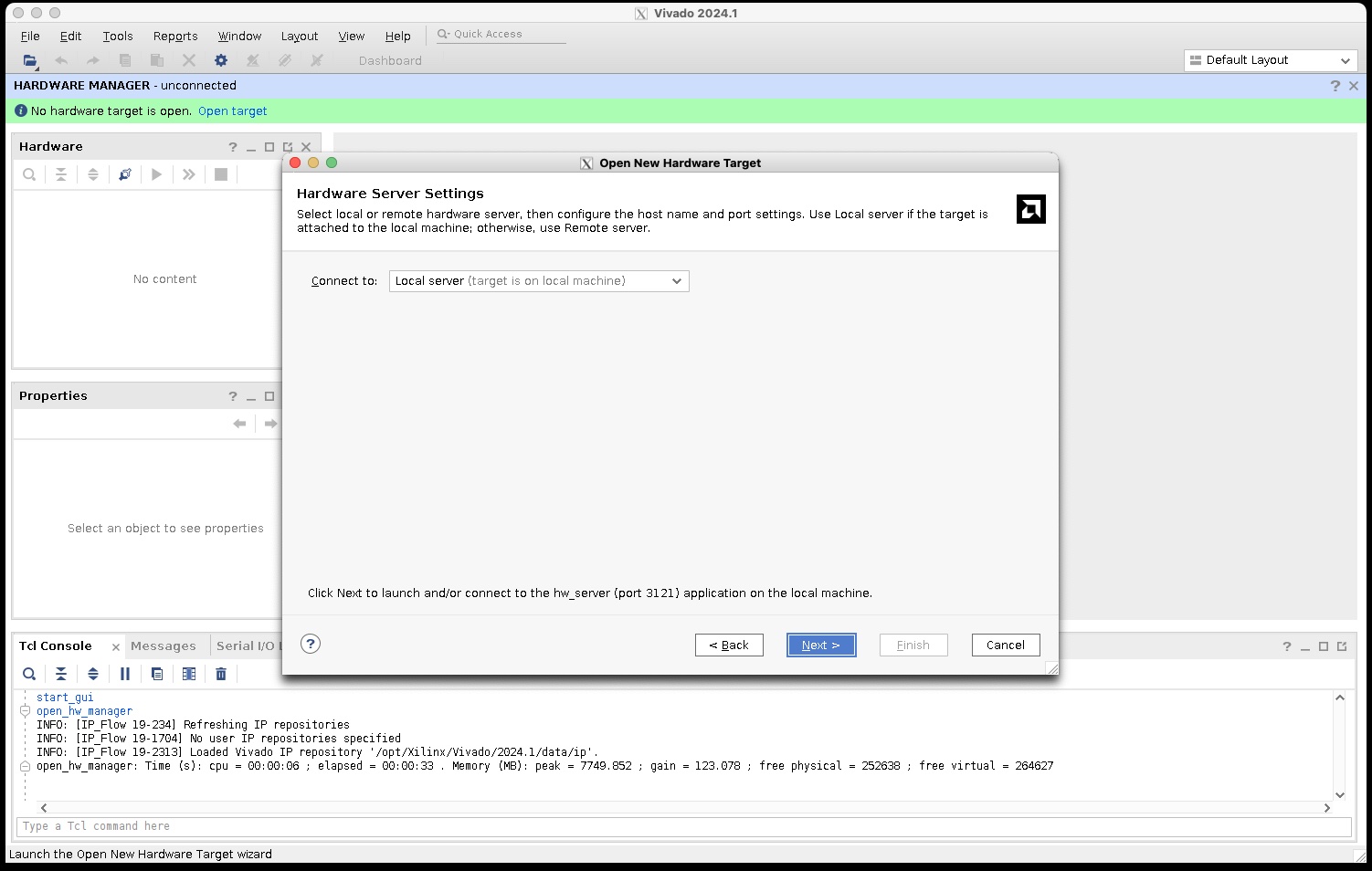Open the Edit menu
The image size is (1372, 871).
point(71,37)
